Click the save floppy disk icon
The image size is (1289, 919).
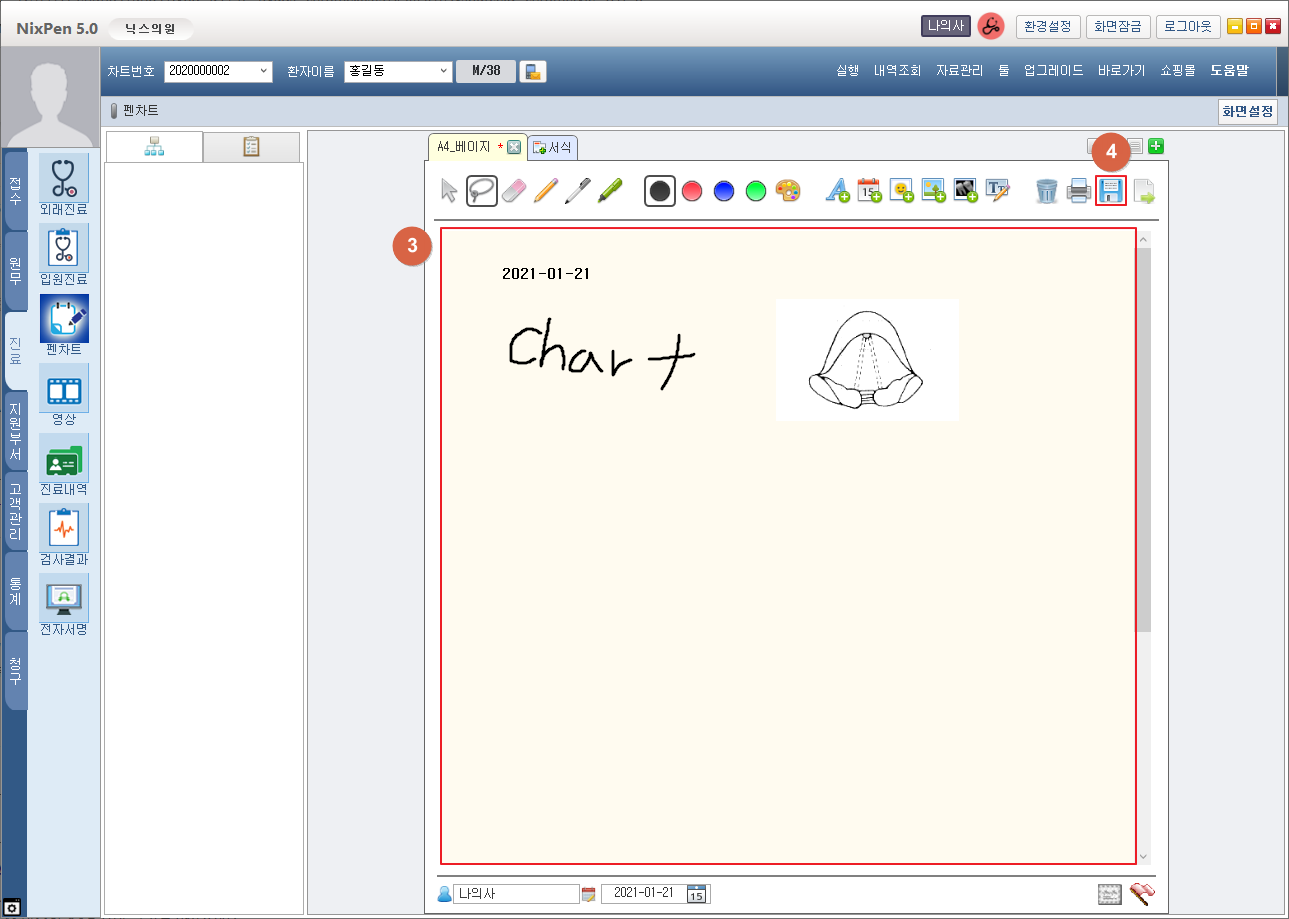coord(1111,190)
